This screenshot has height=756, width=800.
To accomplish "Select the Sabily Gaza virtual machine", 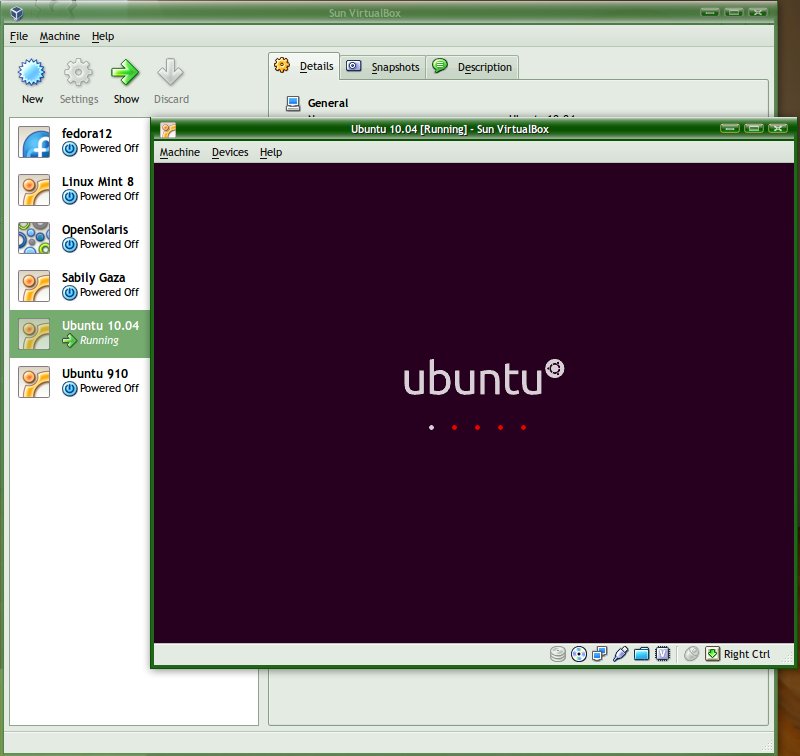I will pyautogui.click(x=80, y=286).
